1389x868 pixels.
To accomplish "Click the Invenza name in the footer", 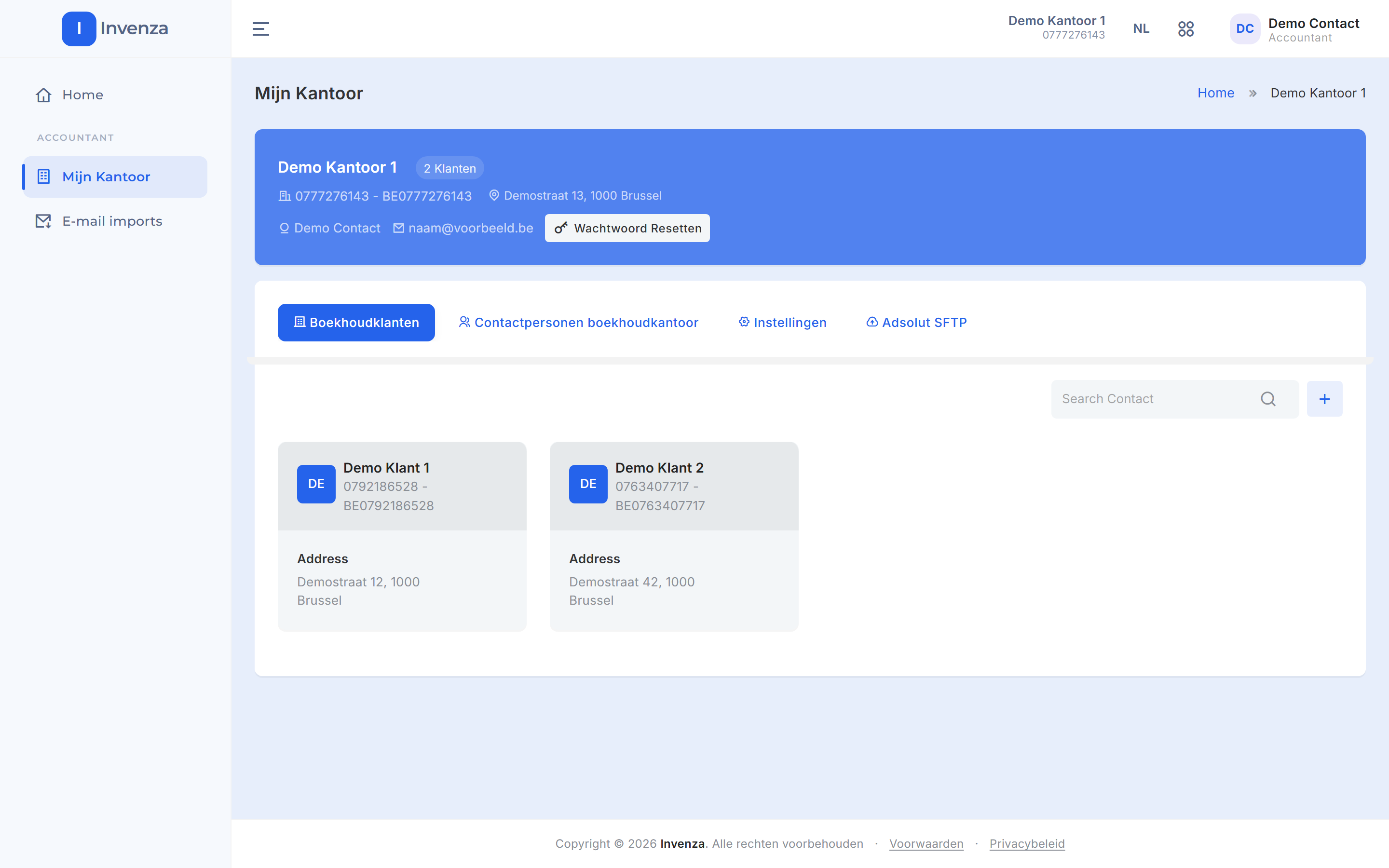I will click(682, 843).
